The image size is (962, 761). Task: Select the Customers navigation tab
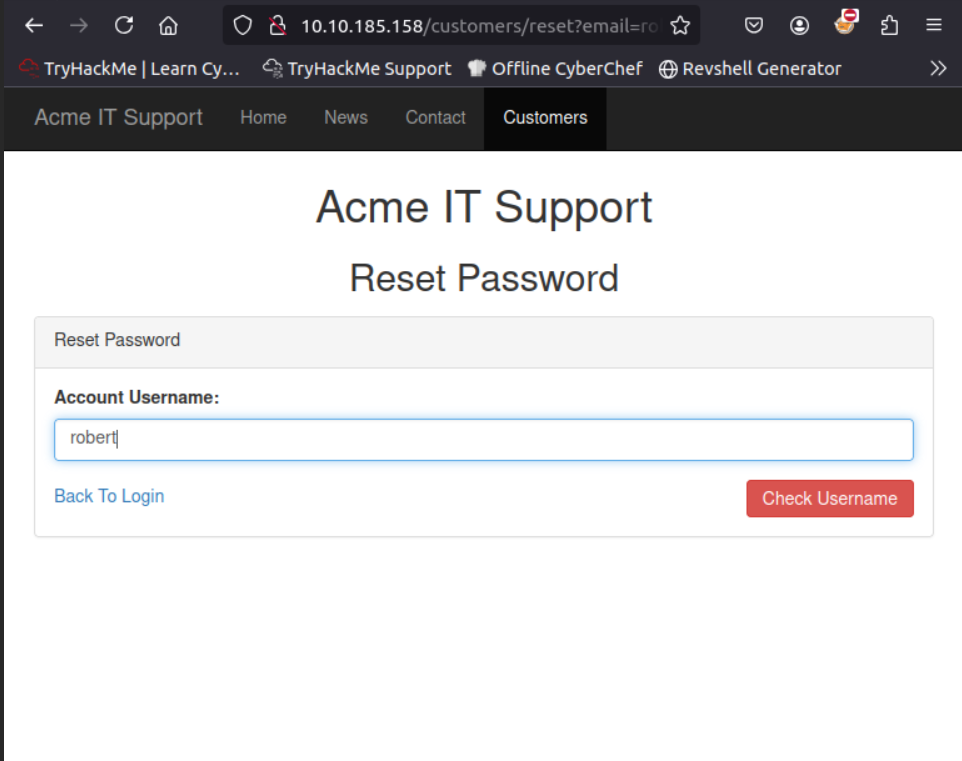pyautogui.click(x=545, y=118)
